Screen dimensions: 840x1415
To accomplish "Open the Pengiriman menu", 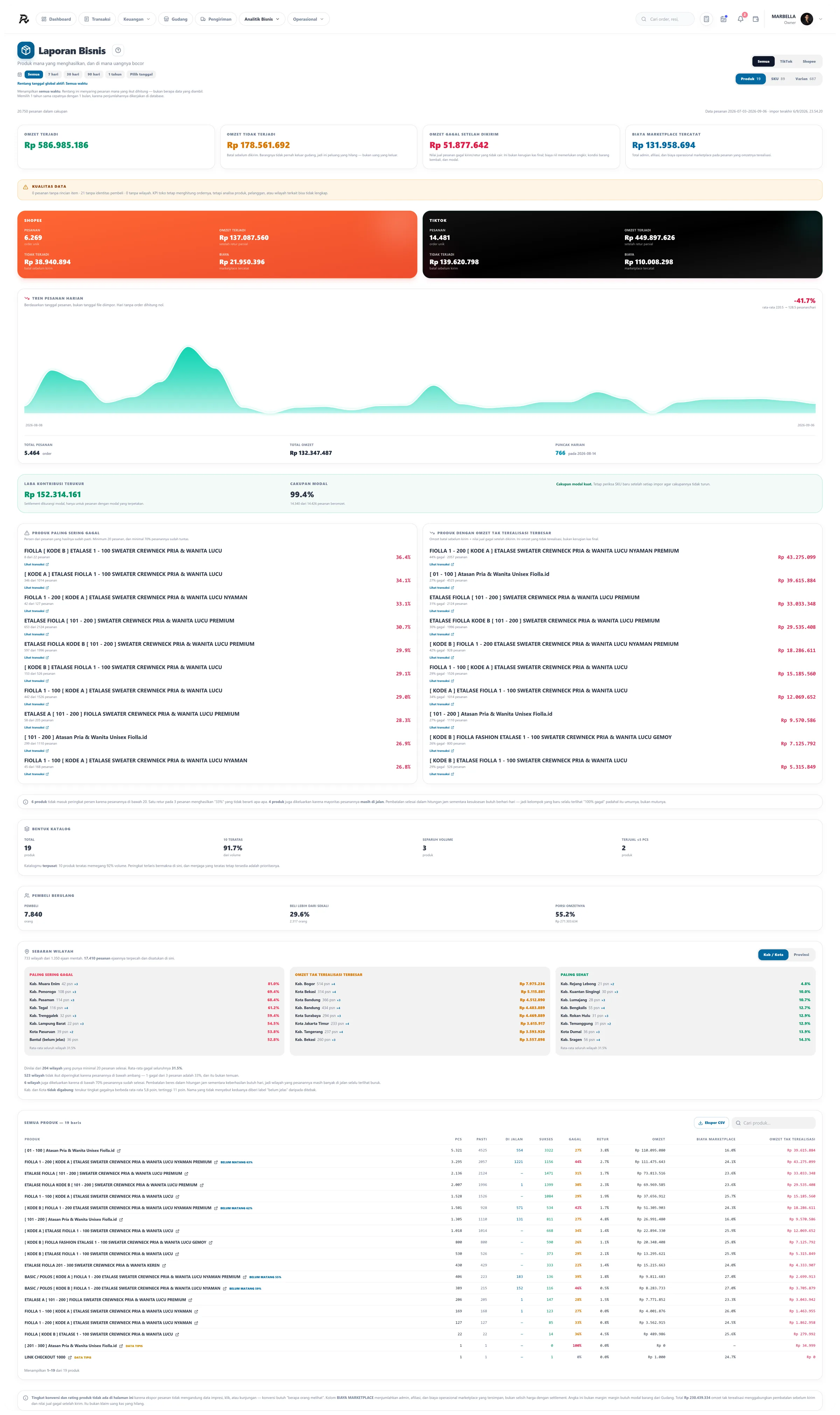I will 216,19.
